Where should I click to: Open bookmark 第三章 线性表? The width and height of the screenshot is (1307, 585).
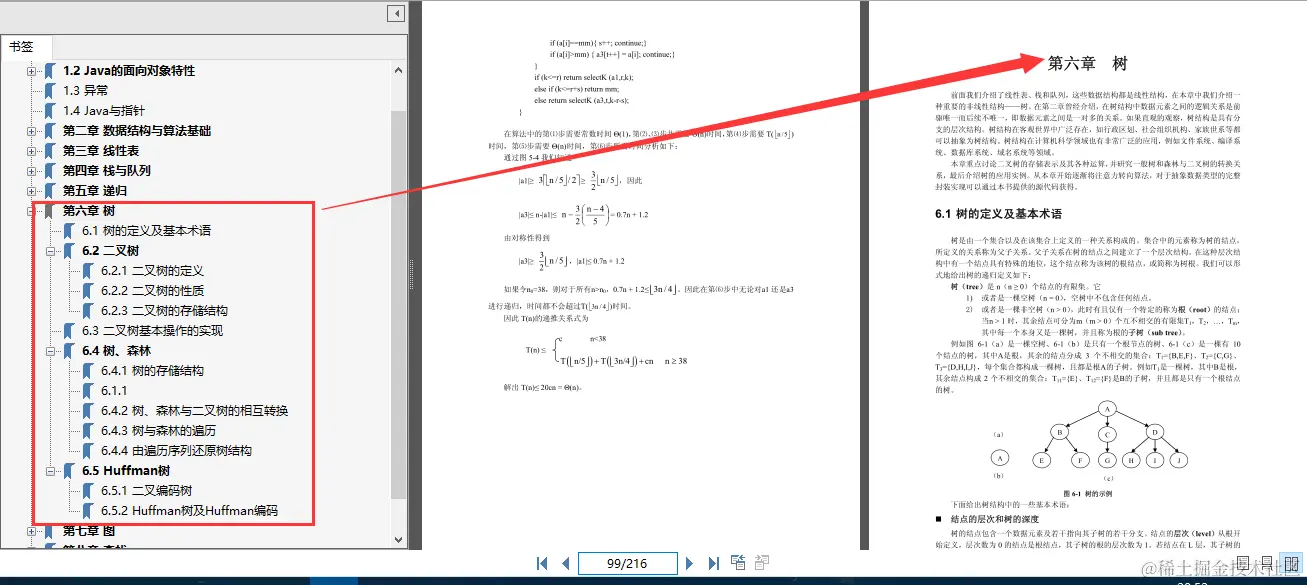pos(101,151)
